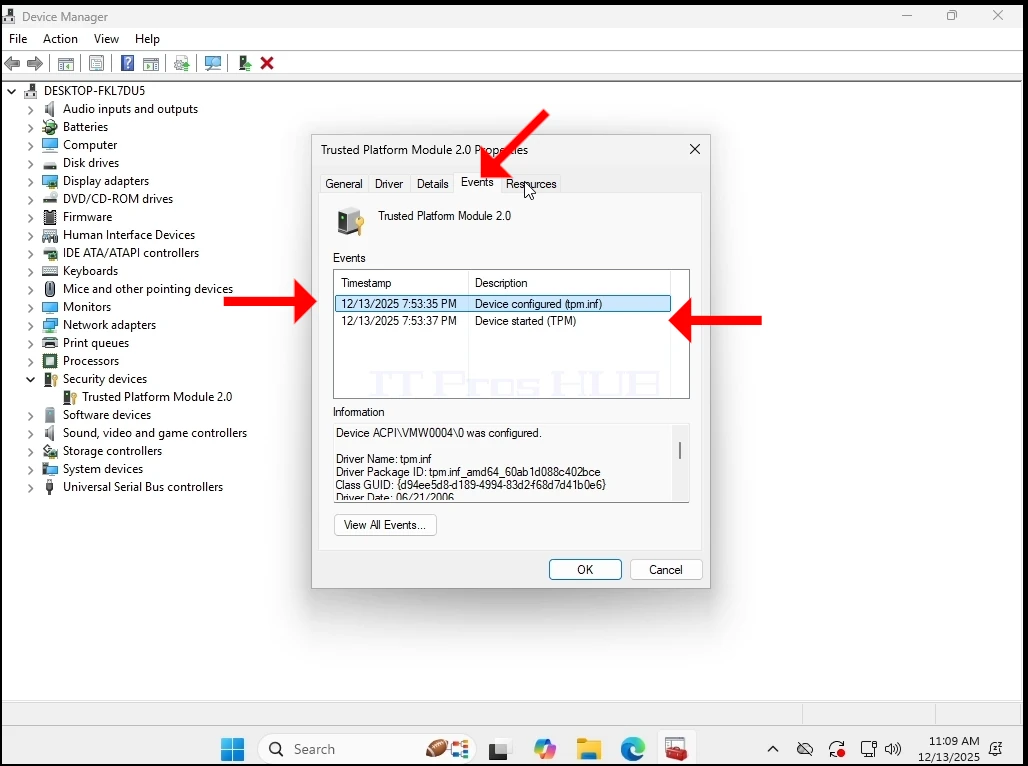1028x766 pixels.
Task: Click the Add drivers green-arrow computer icon
Action: click(x=245, y=64)
